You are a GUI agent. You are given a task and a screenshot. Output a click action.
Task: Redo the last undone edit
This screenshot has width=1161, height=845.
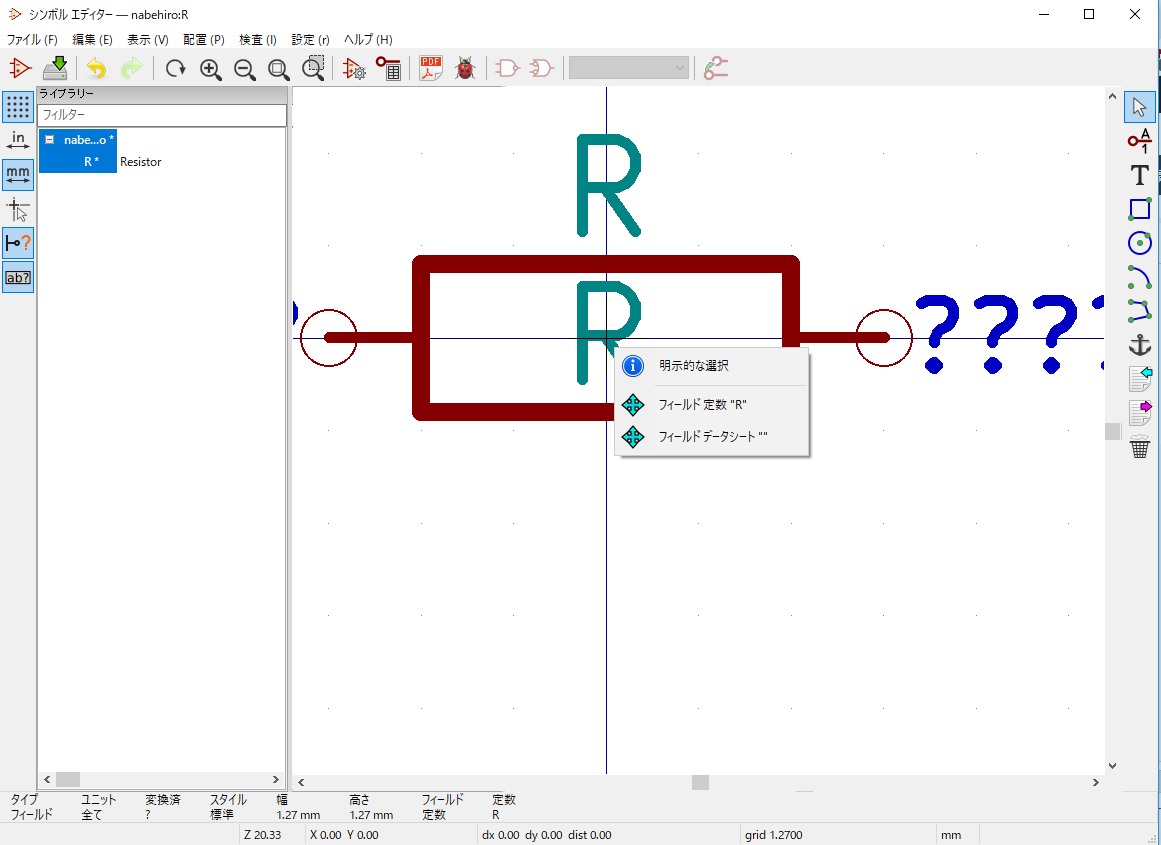point(132,69)
